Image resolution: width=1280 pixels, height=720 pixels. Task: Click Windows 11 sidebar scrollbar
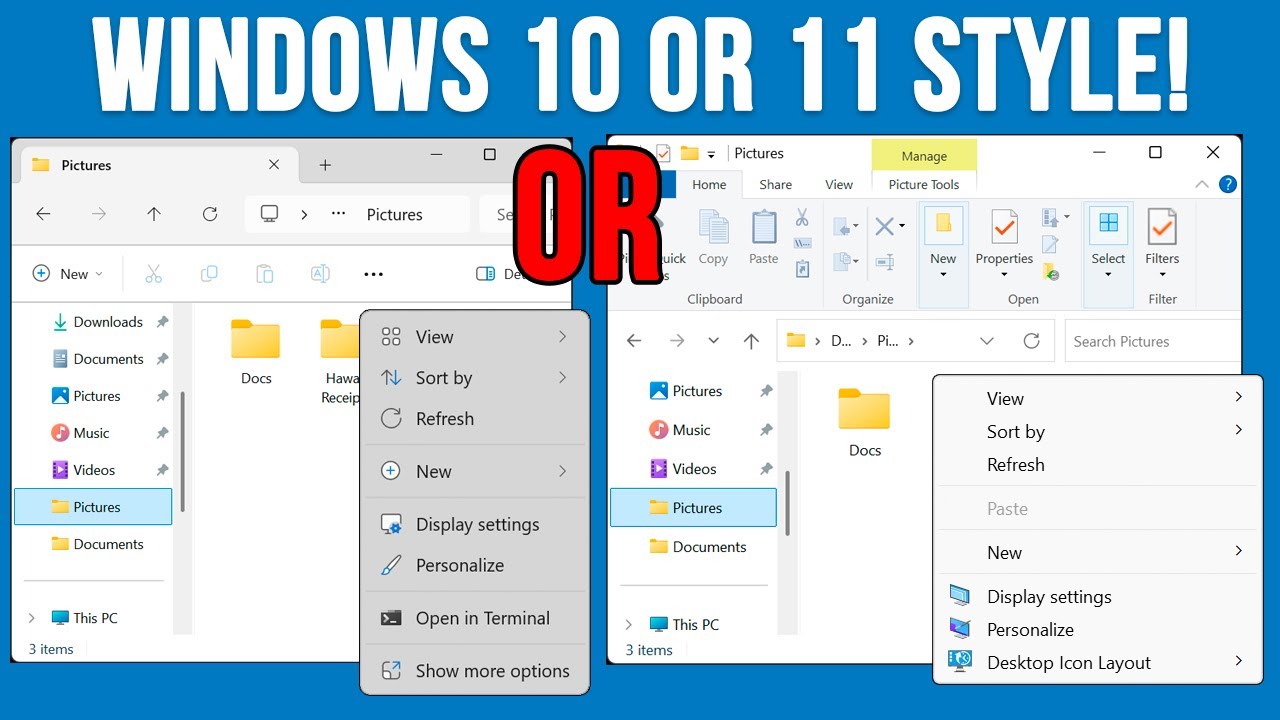(182, 451)
